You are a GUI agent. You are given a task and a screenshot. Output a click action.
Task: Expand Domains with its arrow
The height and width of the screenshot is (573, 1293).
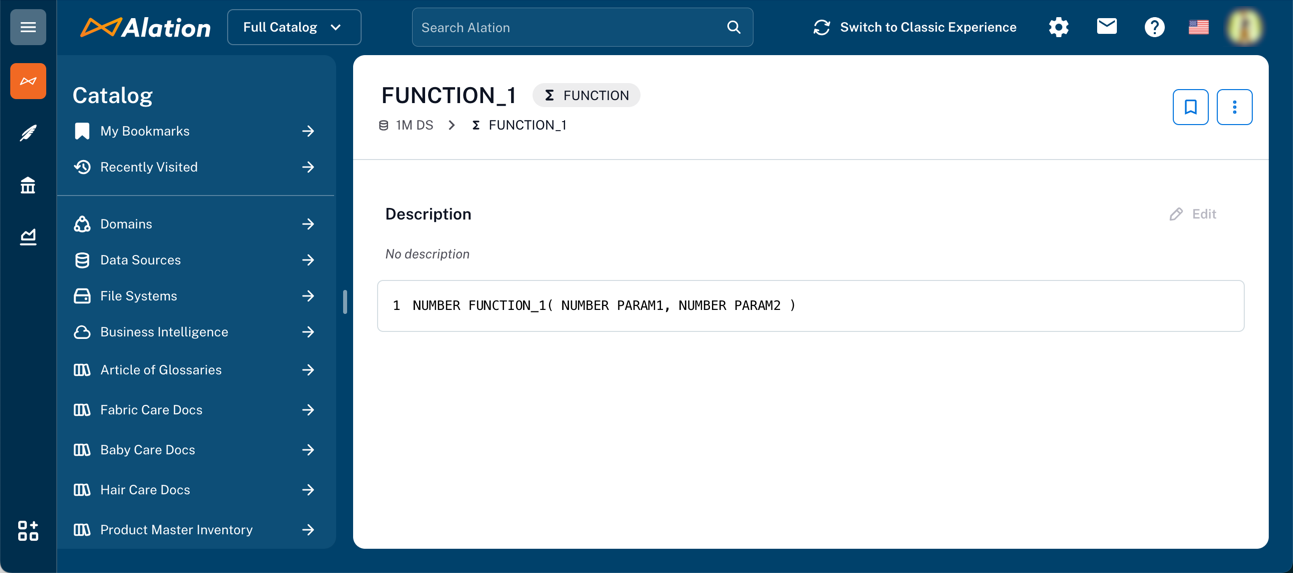point(308,224)
